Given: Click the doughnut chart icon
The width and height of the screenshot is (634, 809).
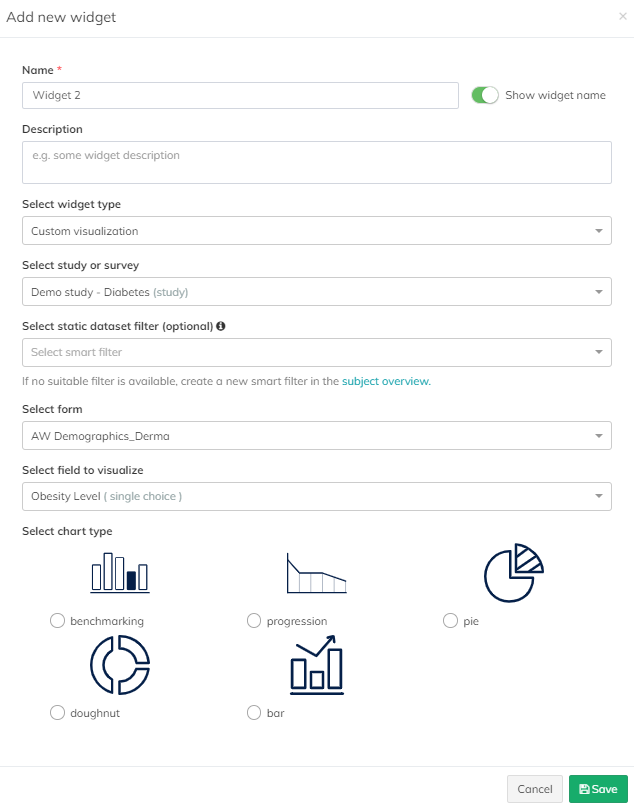Looking at the screenshot, I should point(120,664).
